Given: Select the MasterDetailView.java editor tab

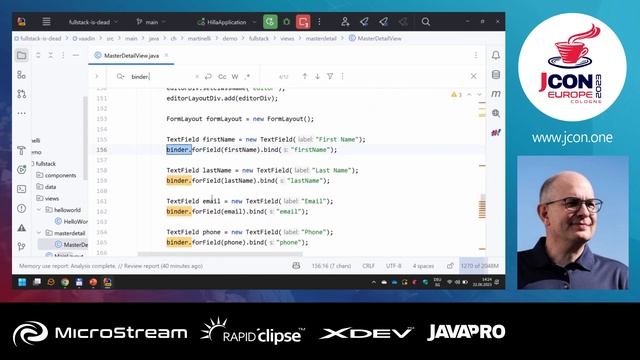Looking at the screenshot, I should click(131, 56).
